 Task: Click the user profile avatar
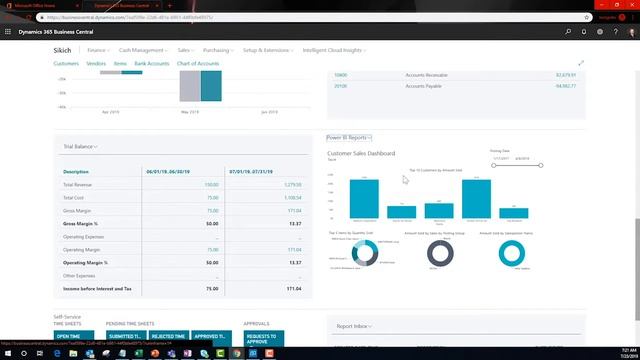632,32
